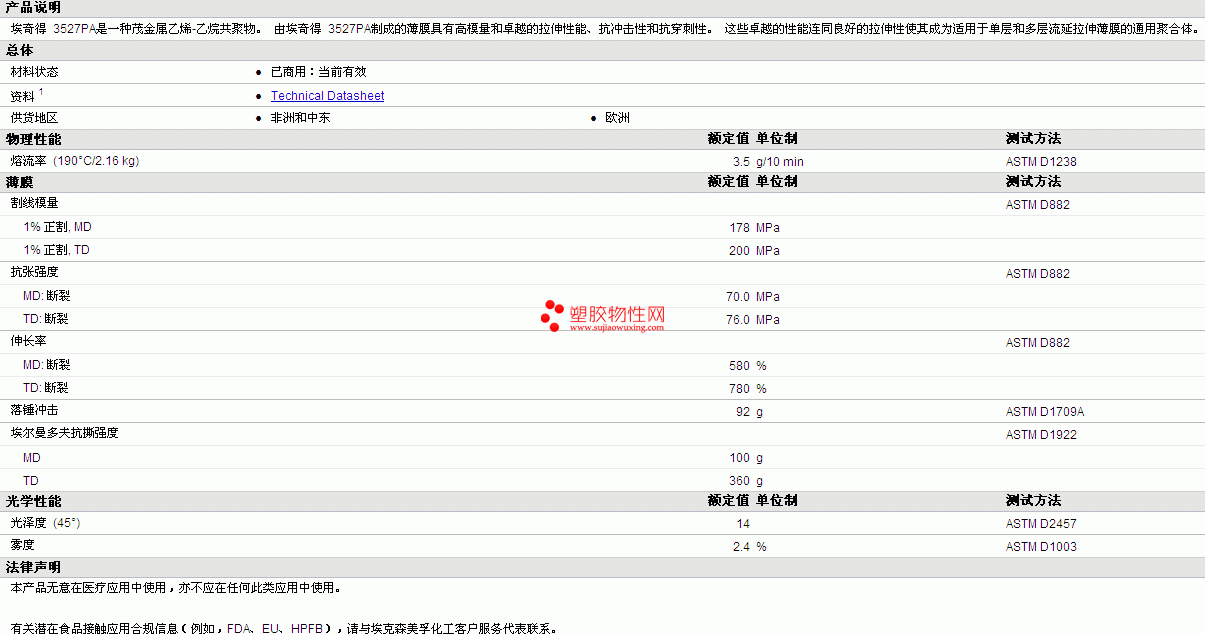Select the 雾度 row label
This screenshot has width=1205, height=634.
[23, 545]
